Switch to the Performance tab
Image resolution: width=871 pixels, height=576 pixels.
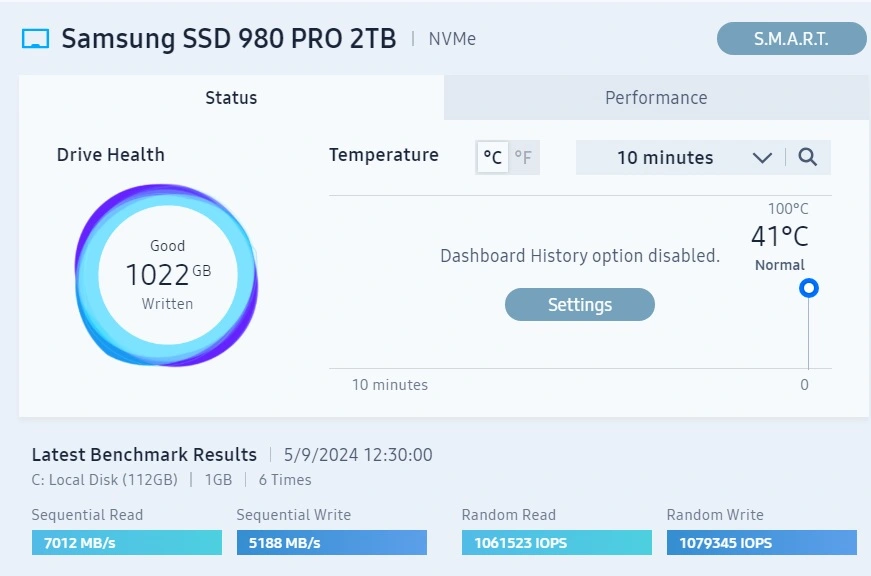tap(656, 98)
